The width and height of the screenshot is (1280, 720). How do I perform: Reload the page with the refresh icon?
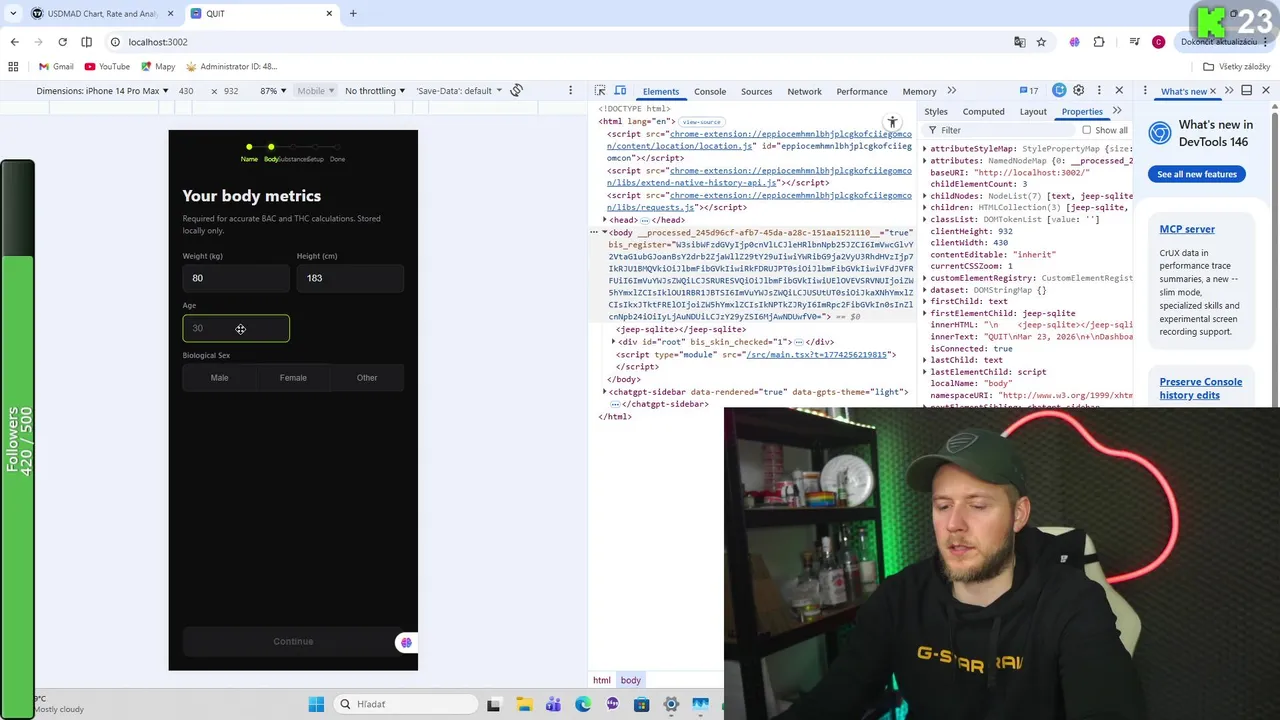coord(62,42)
